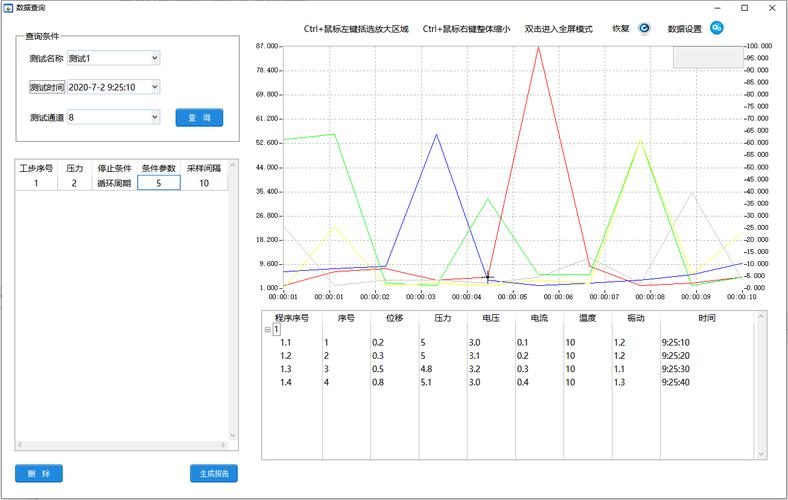Select the 电压 column header
The height and width of the screenshot is (500, 788).
pyautogui.click(x=491, y=318)
